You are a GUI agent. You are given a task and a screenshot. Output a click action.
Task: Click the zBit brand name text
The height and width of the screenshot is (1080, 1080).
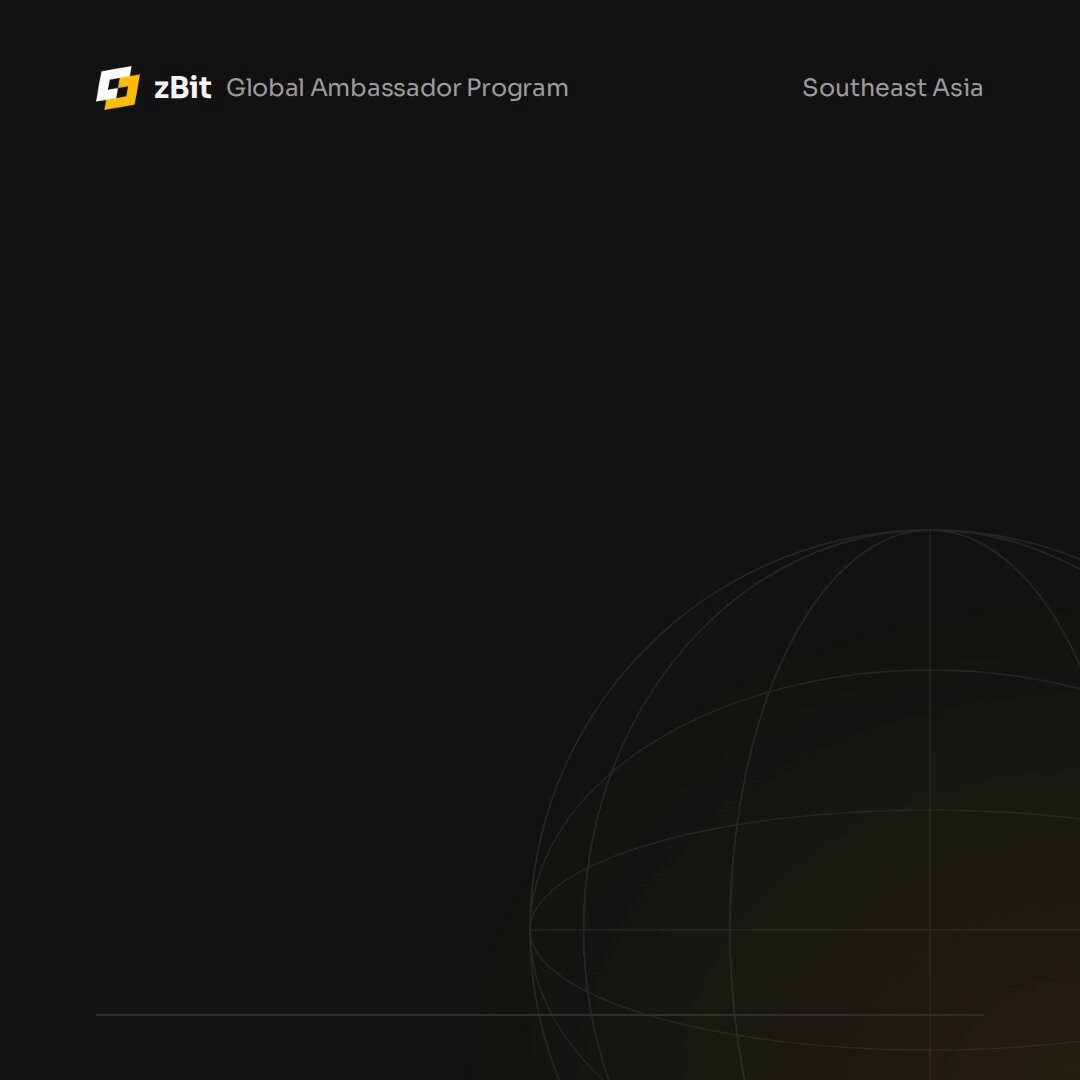(183, 88)
